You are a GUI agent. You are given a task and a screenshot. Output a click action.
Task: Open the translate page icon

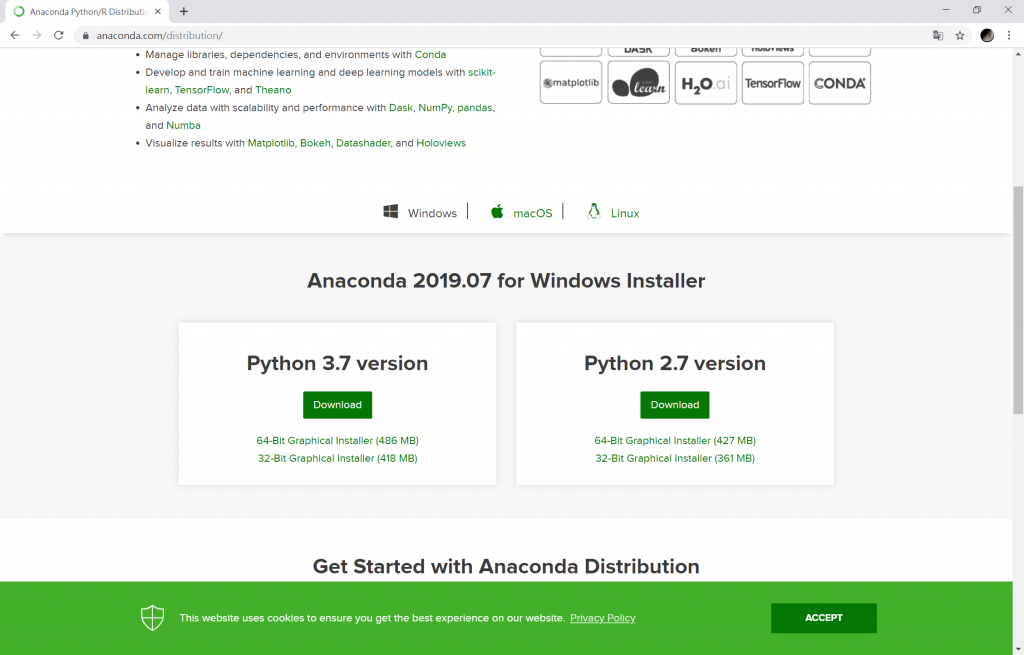tap(938, 35)
